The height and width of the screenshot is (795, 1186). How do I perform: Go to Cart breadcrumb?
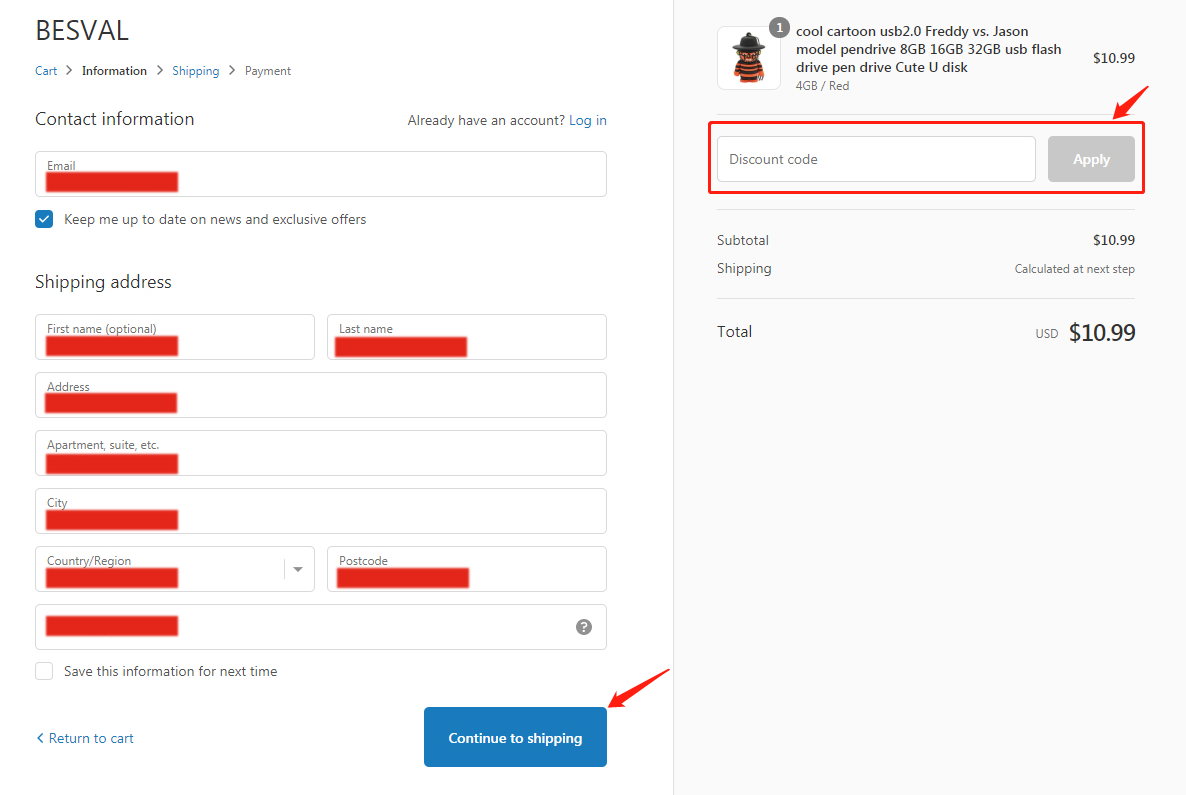(x=46, y=71)
